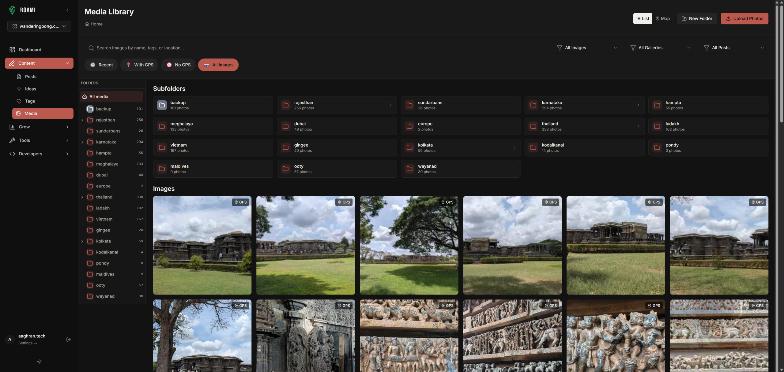The image size is (784, 372).
Task: Open the ooty subfolder card
Action: click(x=337, y=169)
